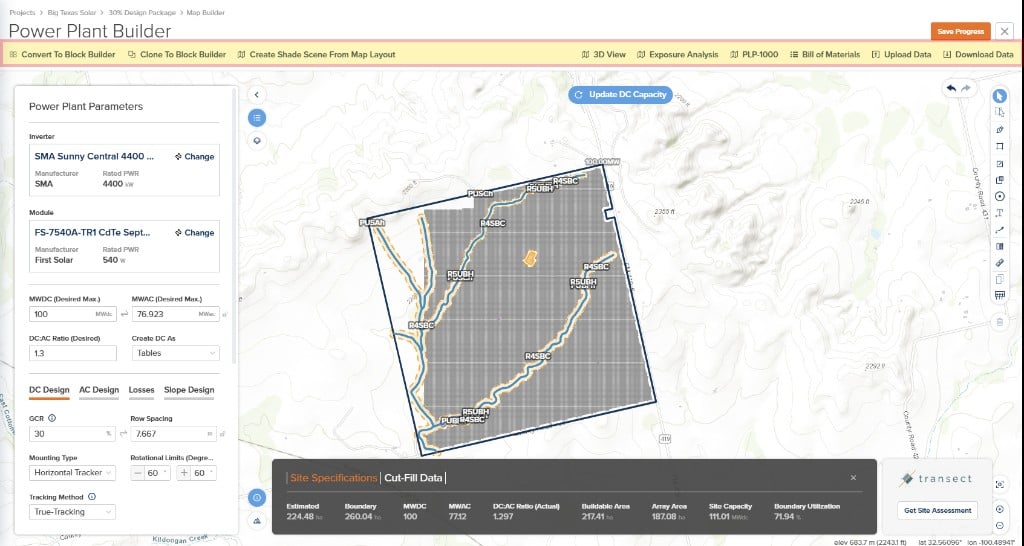Image resolution: width=1024 pixels, height=546 pixels.
Task: Select the line/path drawing tool
Action: (x=999, y=230)
